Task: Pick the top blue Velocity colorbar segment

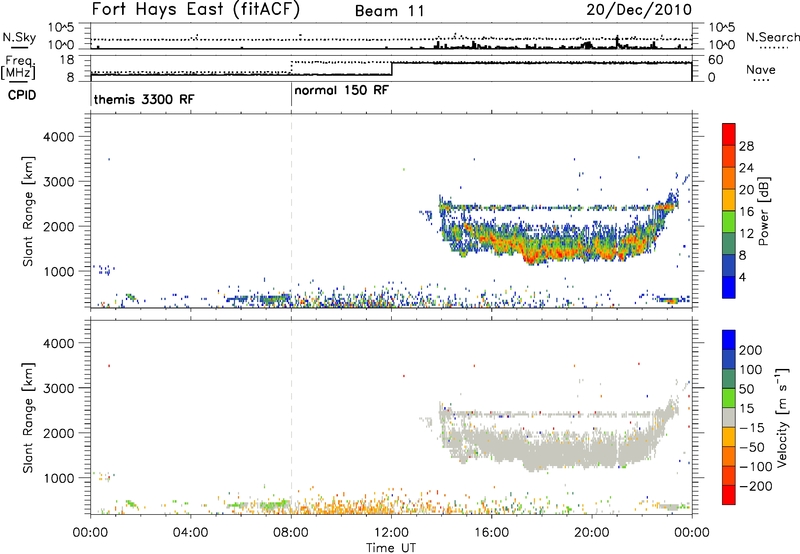Action: 729,340
